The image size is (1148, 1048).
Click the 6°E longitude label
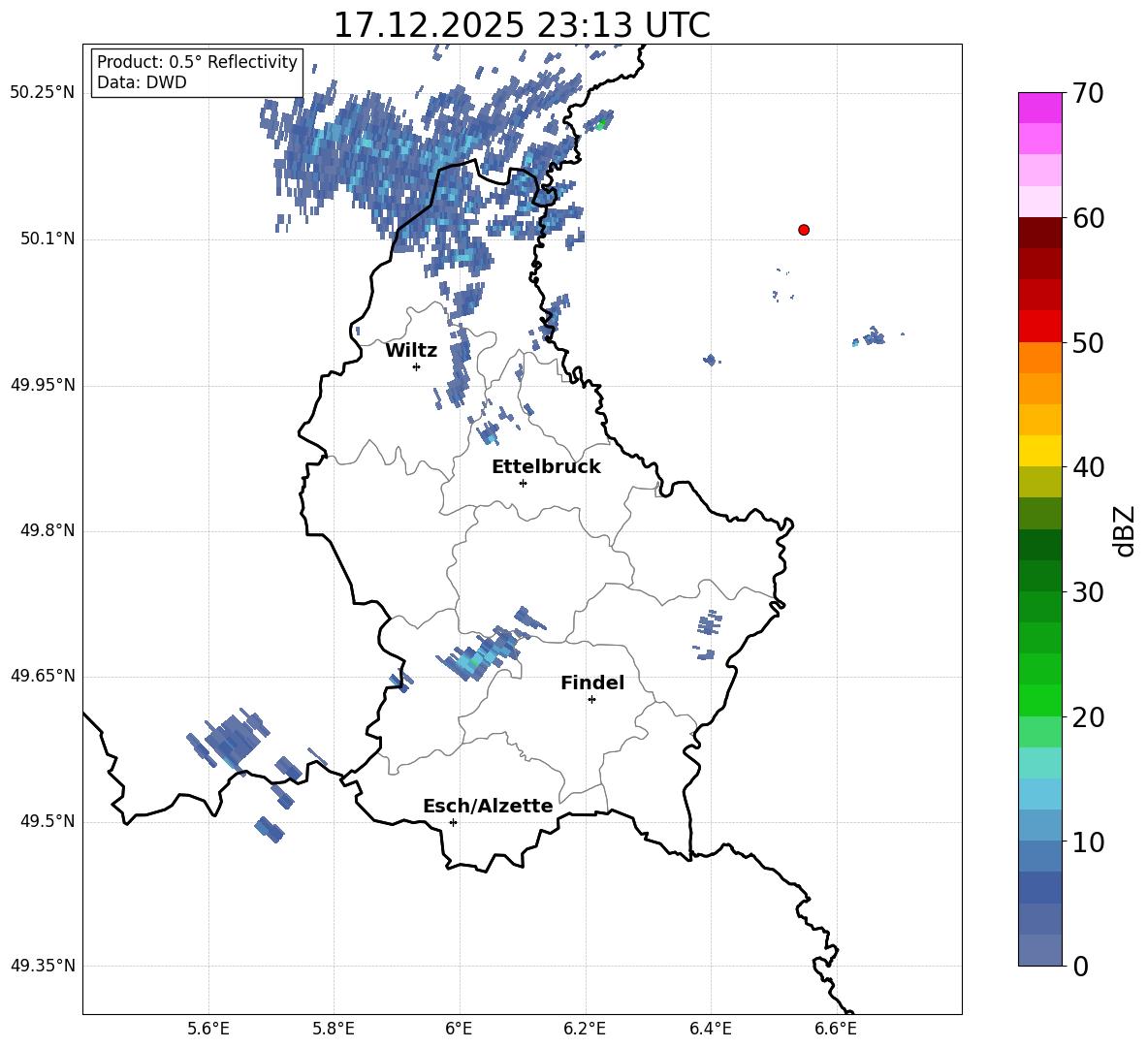pyautogui.click(x=459, y=1029)
